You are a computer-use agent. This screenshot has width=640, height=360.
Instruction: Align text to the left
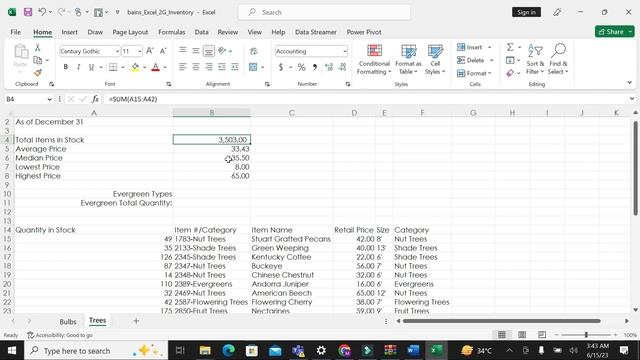click(x=183, y=67)
